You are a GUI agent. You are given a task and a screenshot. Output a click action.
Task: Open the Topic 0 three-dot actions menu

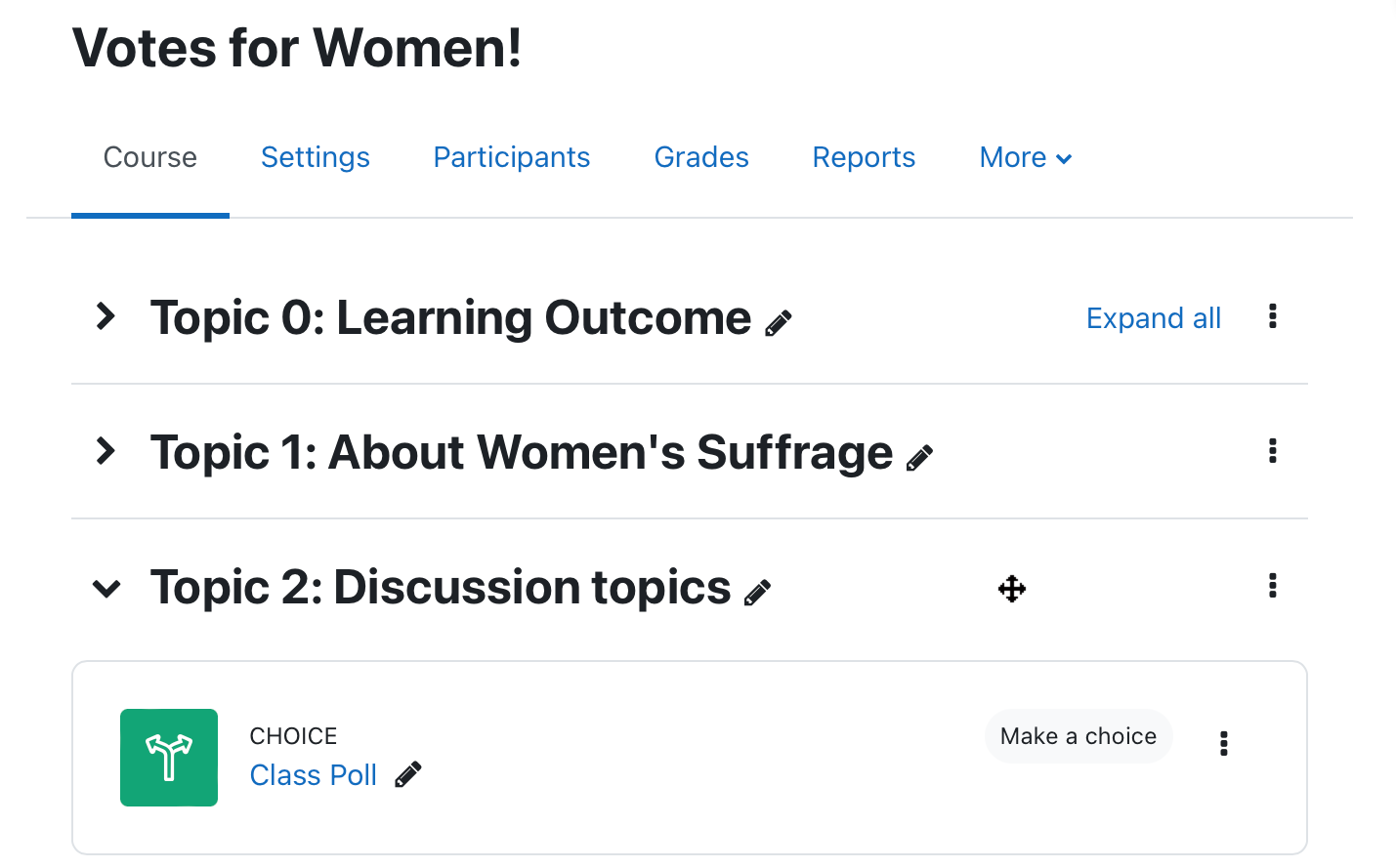1272,316
